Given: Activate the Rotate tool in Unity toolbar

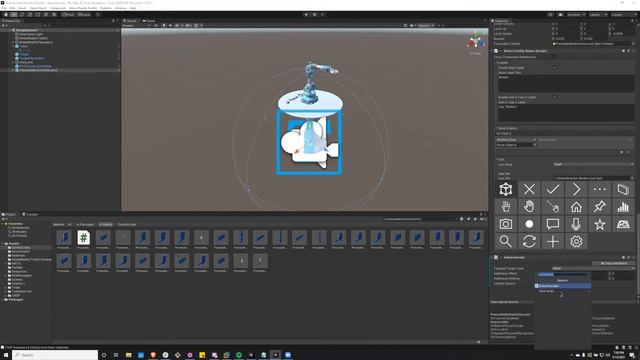Looking at the screenshot, I should (22, 15).
